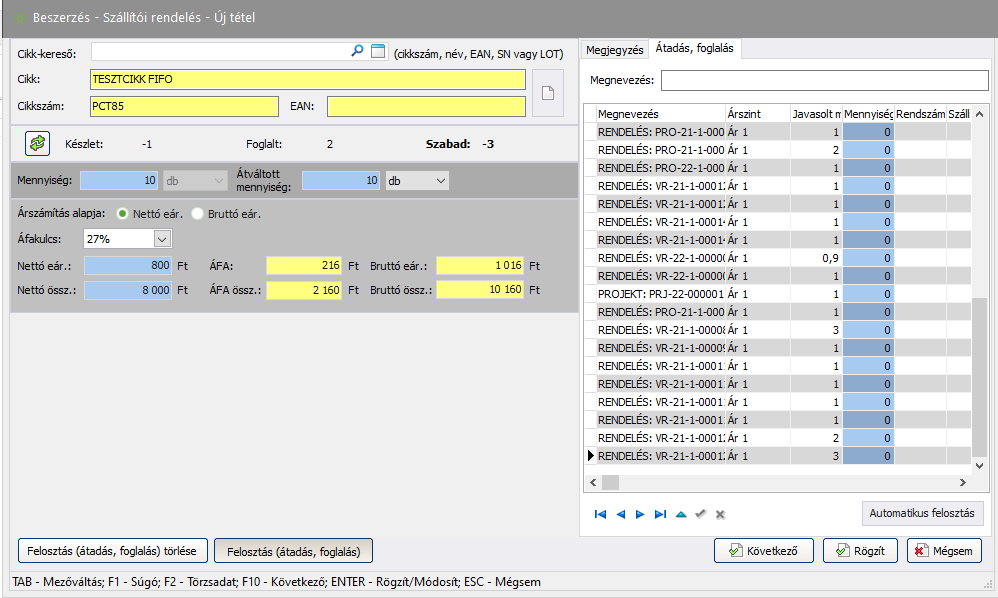Select Bruttó eár. pricing basis
The width and height of the screenshot is (998, 598).
click(x=198, y=213)
